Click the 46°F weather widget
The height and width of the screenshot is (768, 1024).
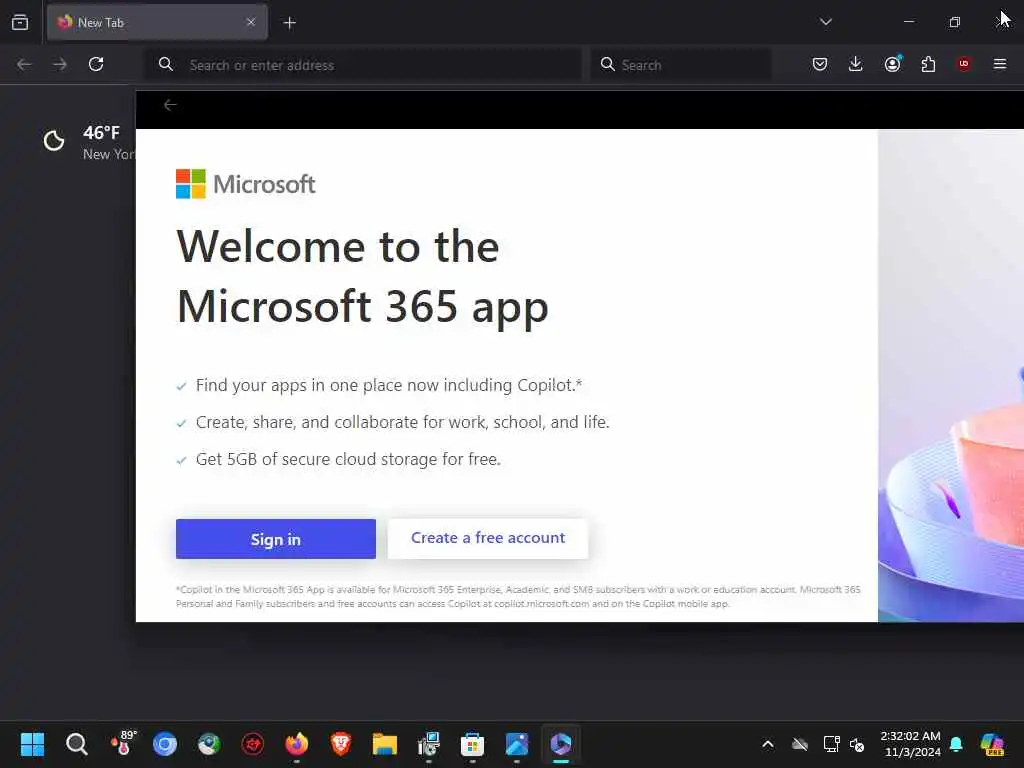[88, 142]
